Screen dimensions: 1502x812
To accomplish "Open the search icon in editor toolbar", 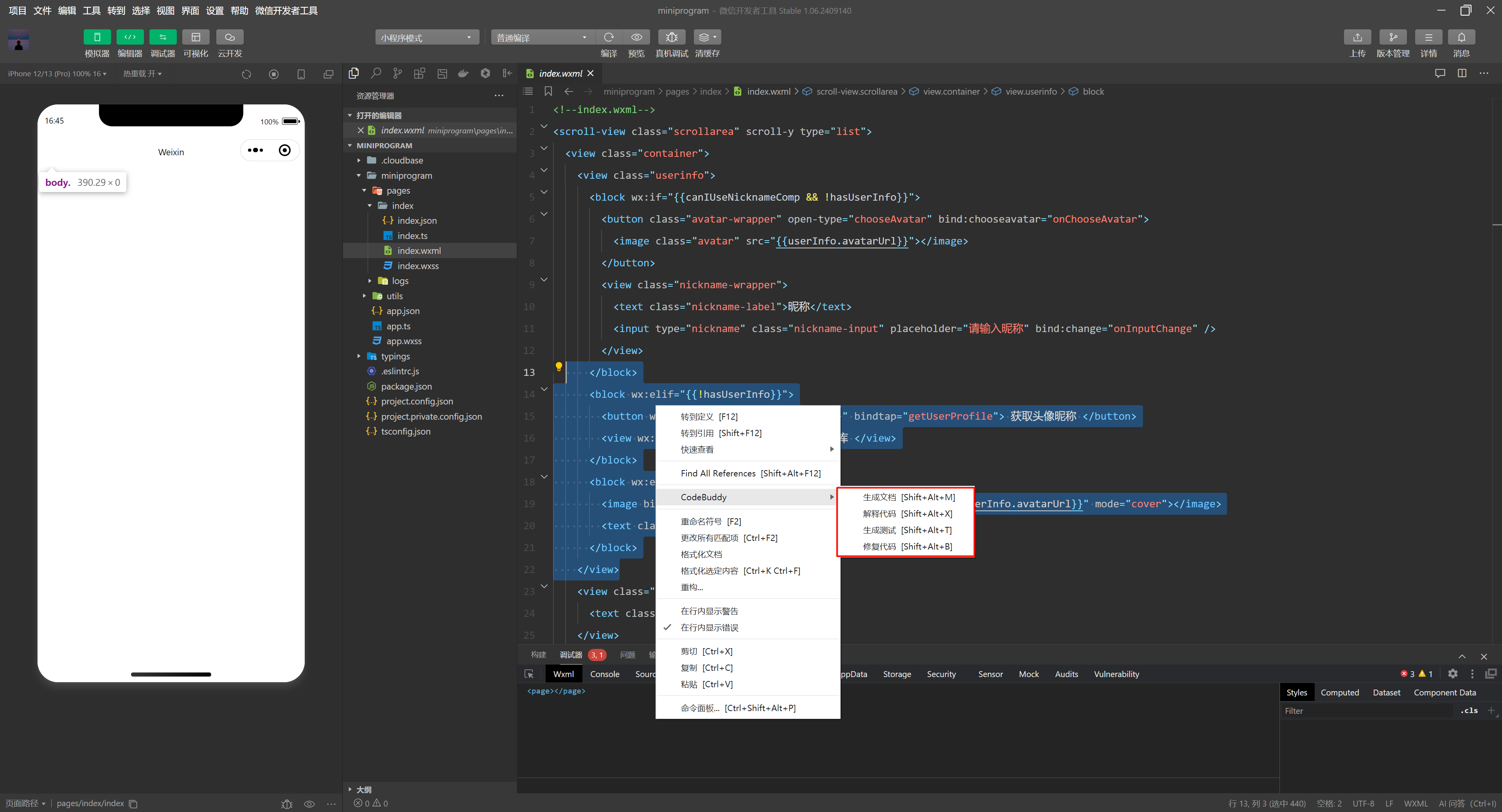I will tap(376, 74).
